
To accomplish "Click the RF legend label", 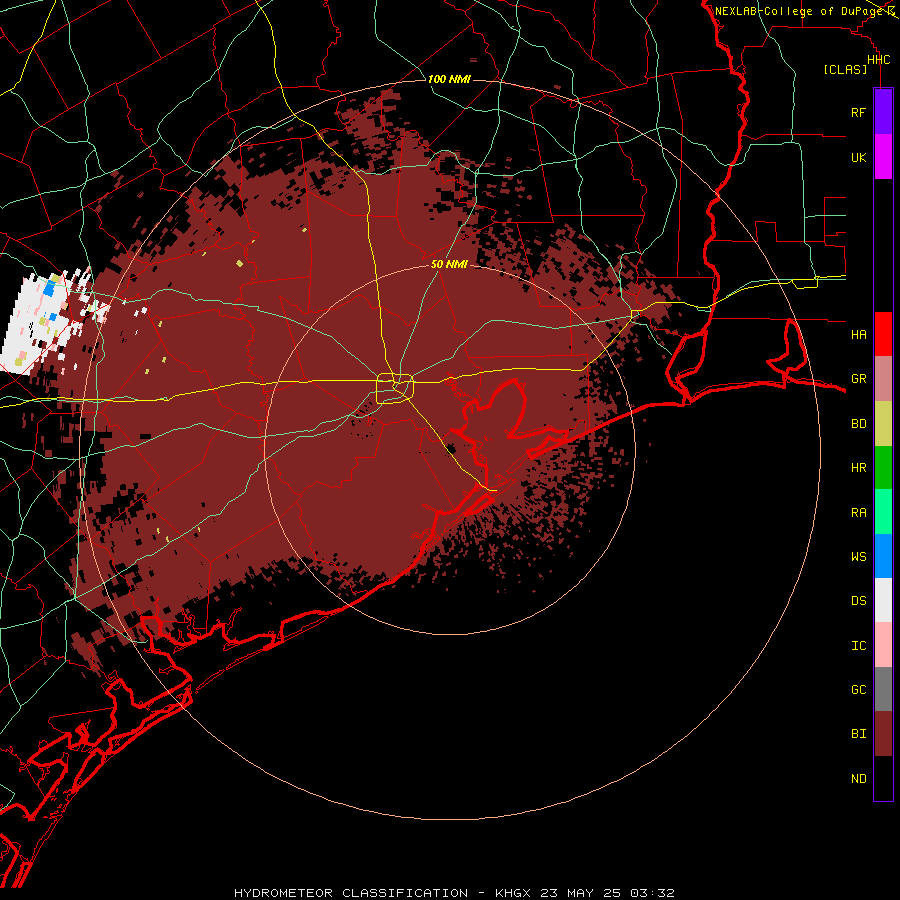I will point(858,112).
